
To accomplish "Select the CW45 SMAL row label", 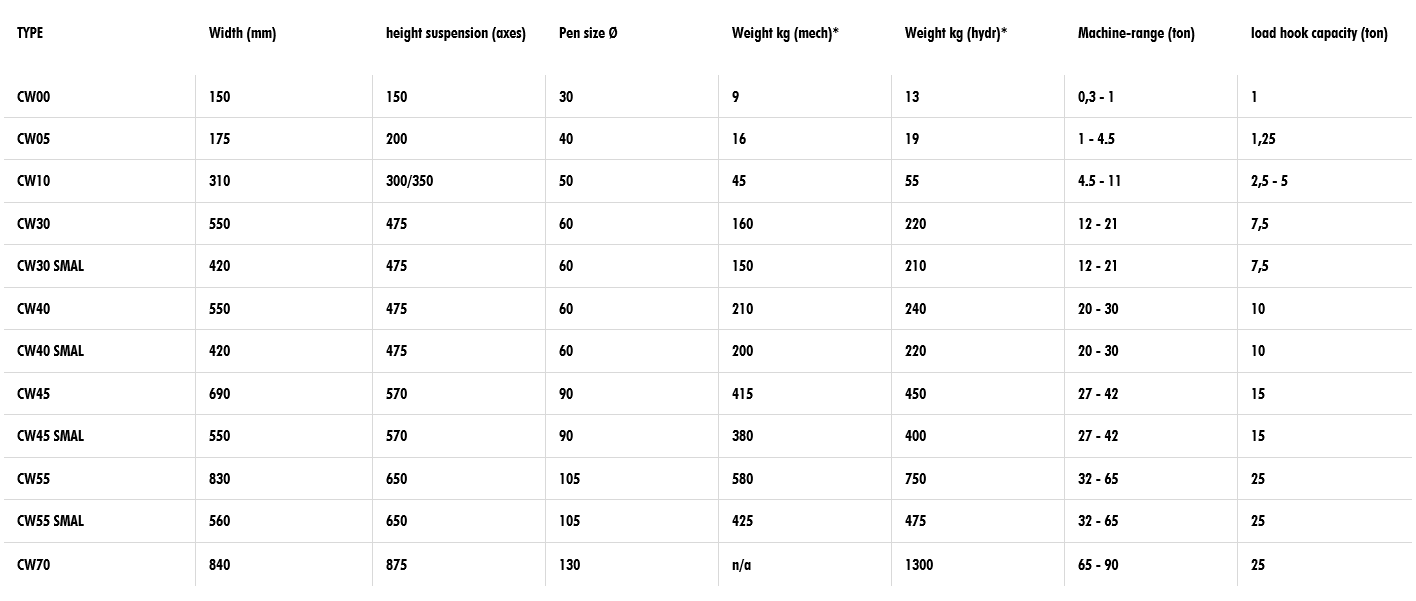I will (x=50, y=436).
